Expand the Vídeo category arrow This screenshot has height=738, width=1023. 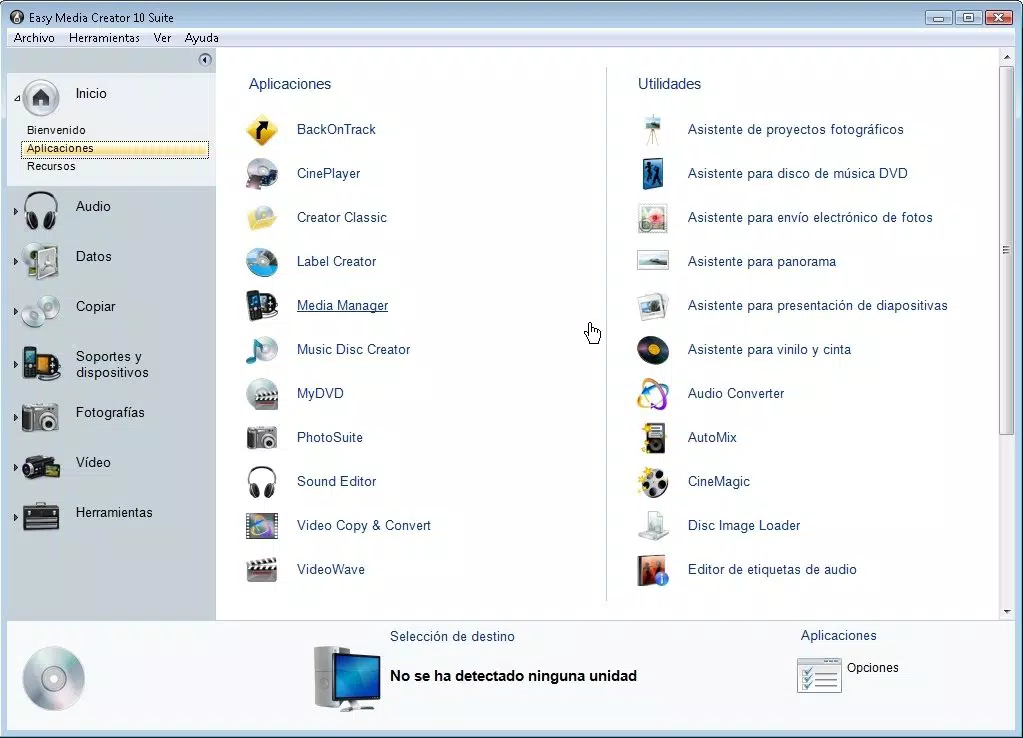tap(16, 467)
